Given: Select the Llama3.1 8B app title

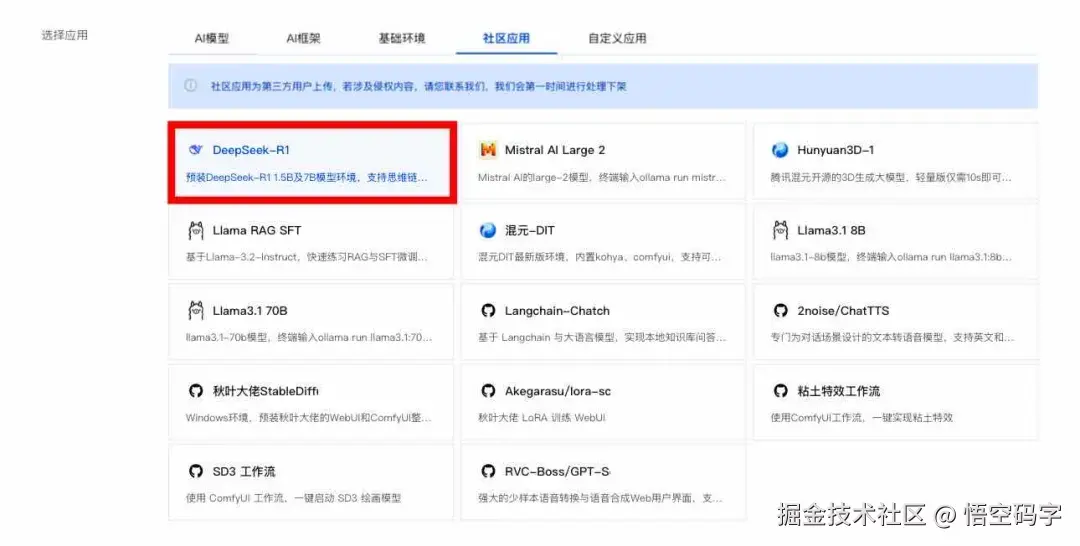Looking at the screenshot, I should (x=831, y=230).
